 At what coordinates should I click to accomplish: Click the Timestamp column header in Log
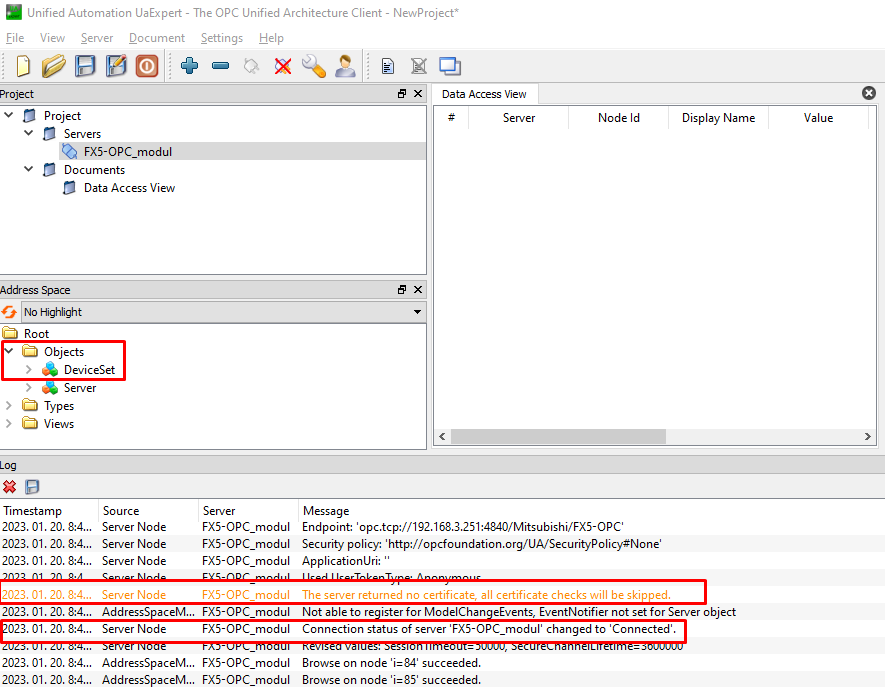50,510
